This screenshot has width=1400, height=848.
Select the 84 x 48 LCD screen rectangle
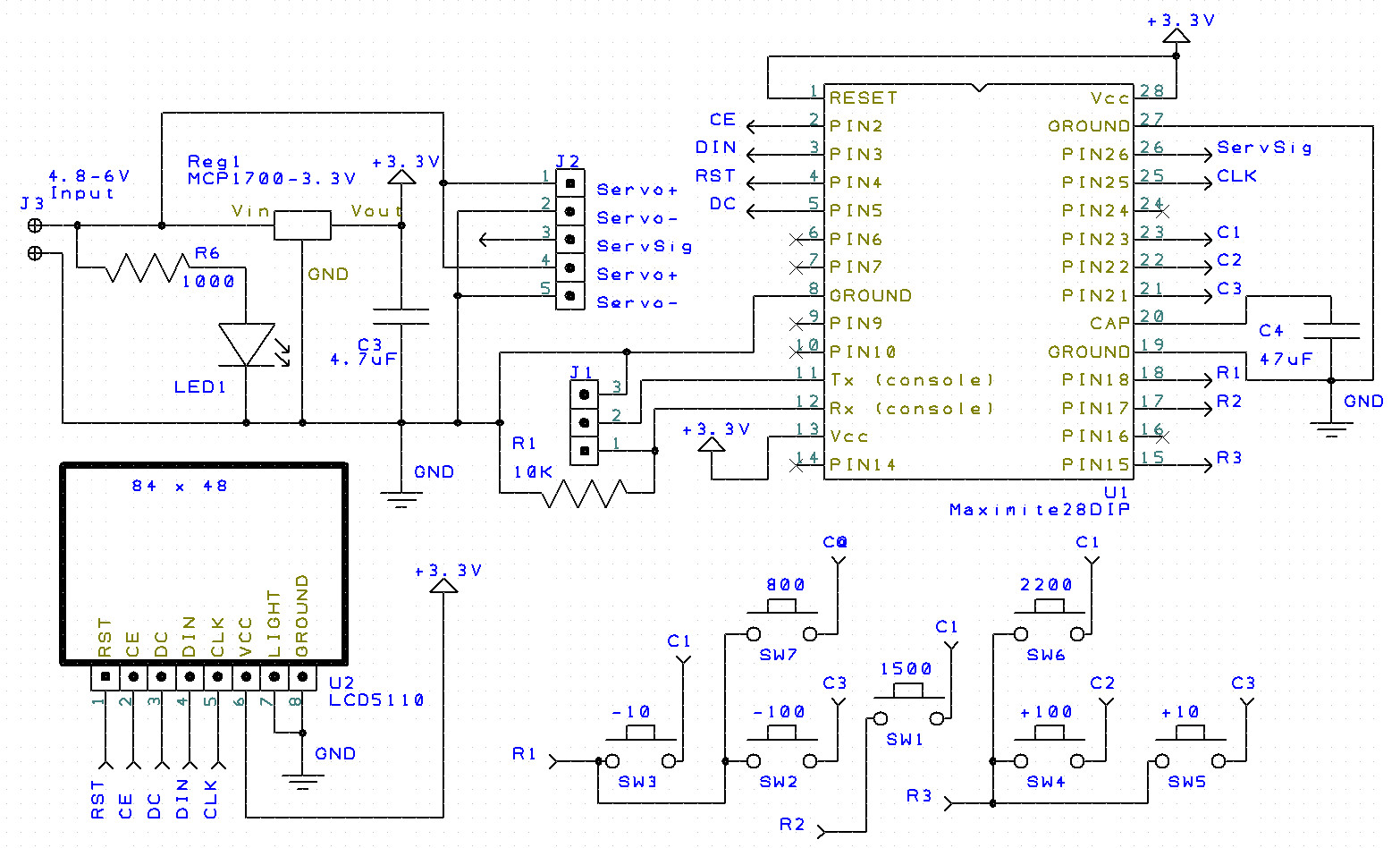(x=204, y=564)
